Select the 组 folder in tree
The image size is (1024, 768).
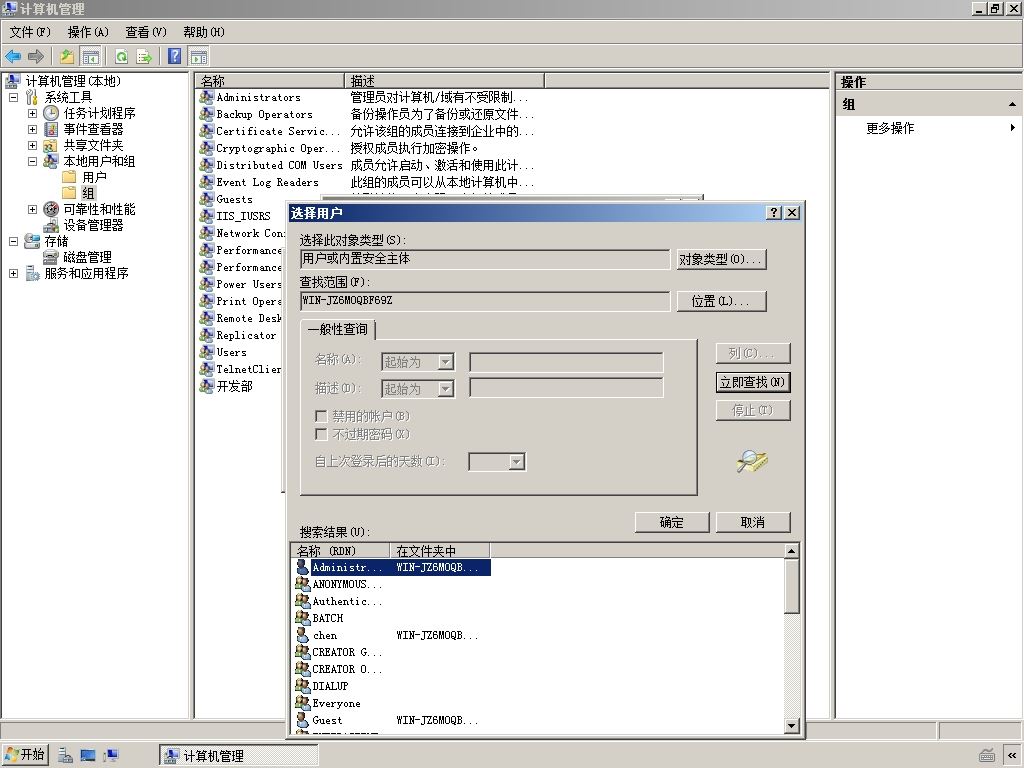point(88,193)
